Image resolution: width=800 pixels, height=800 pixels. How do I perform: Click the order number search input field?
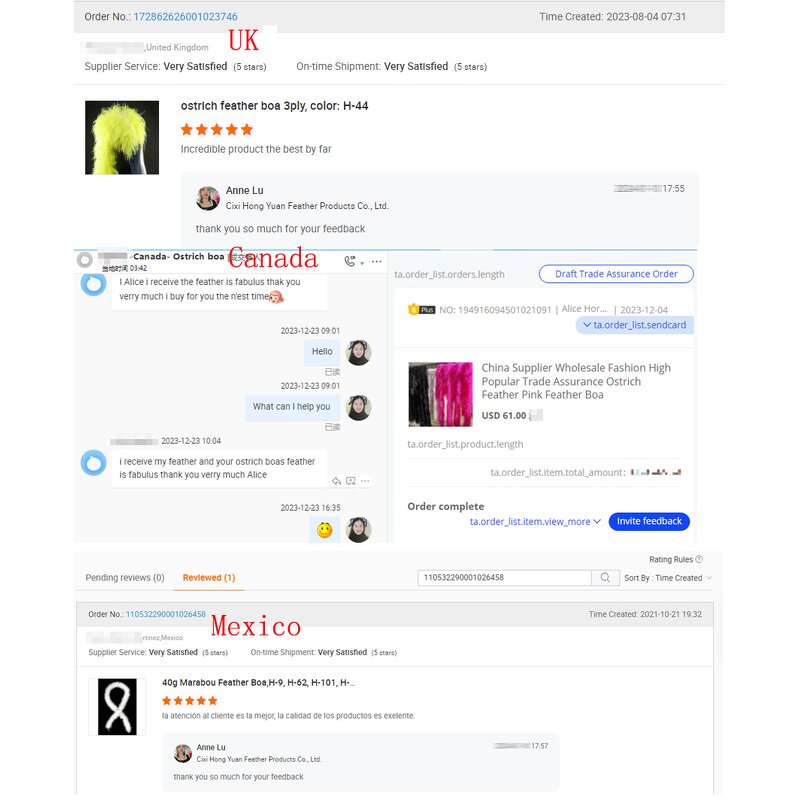click(x=504, y=578)
